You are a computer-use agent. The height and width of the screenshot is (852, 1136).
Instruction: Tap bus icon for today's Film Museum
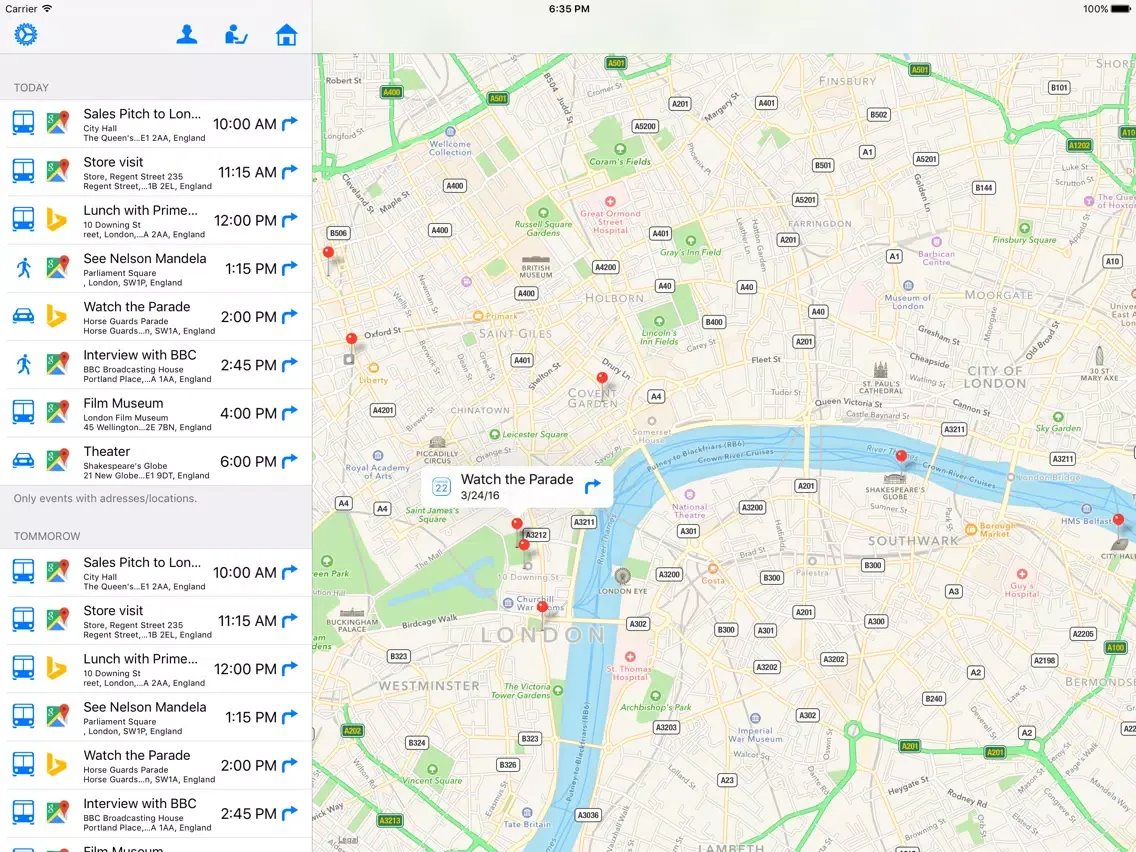click(x=23, y=412)
